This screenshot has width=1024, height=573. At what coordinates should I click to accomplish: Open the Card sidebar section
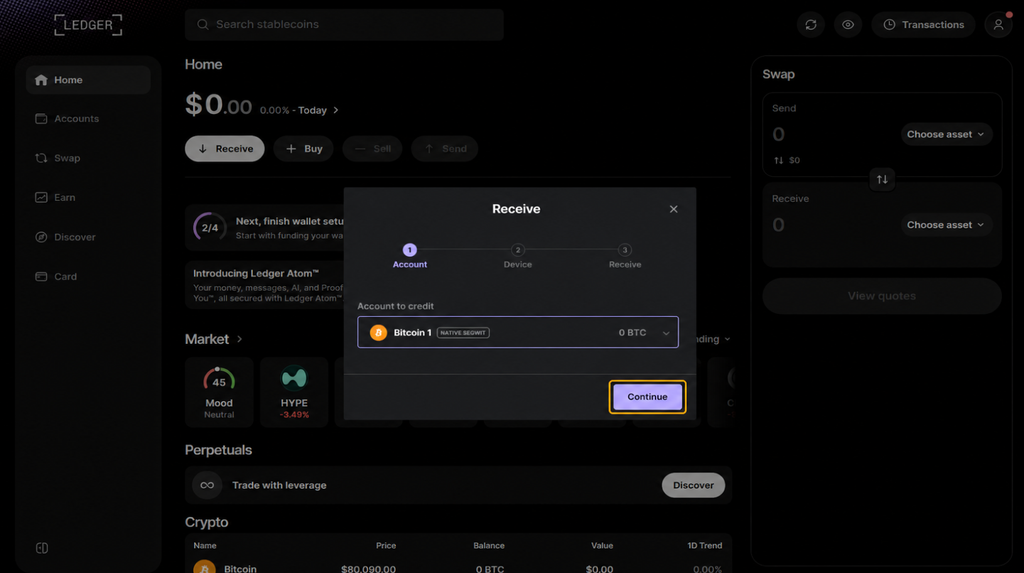coord(88,276)
